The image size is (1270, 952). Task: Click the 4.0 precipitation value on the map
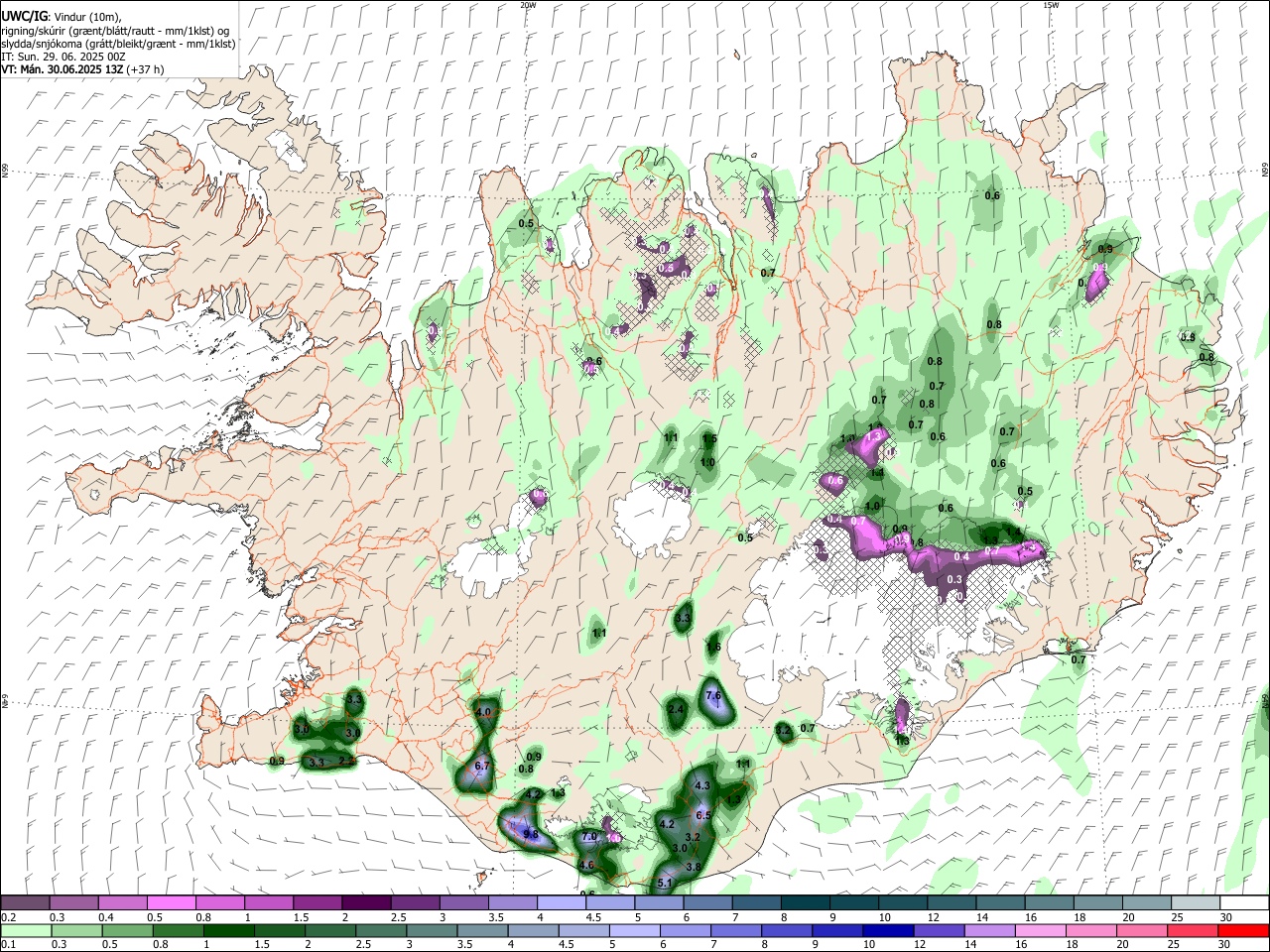[484, 712]
